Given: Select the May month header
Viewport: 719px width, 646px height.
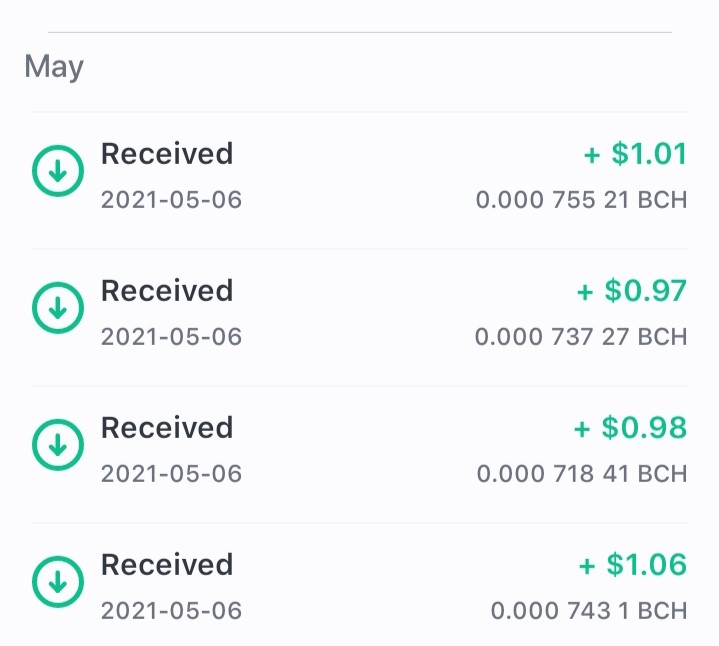Looking at the screenshot, I should [x=54, y=67].
